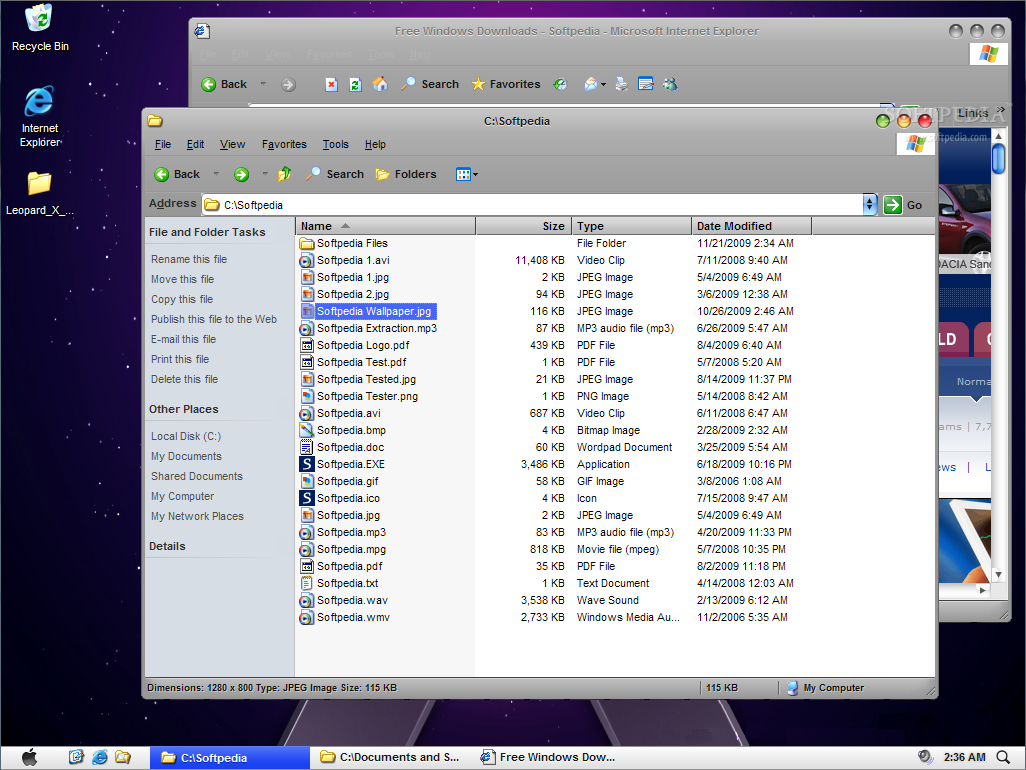Click Internet Explorer vertical scrollbar thumb

coord(998,159)
